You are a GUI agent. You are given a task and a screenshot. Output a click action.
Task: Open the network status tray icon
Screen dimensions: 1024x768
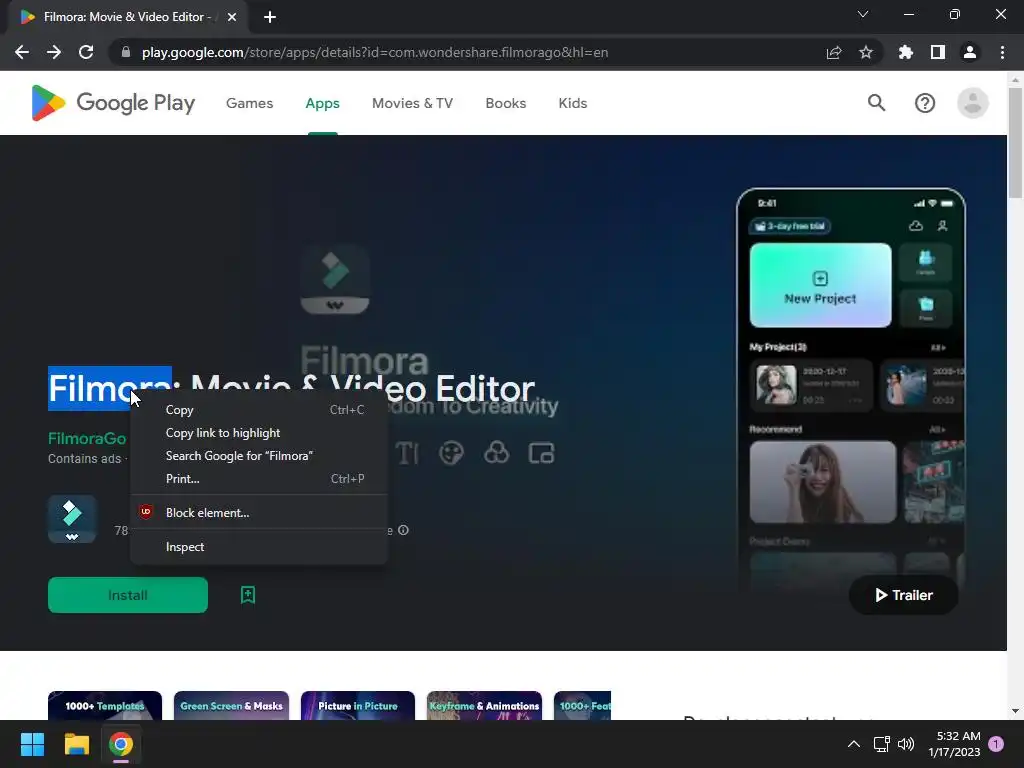click(x=882, y=744)
